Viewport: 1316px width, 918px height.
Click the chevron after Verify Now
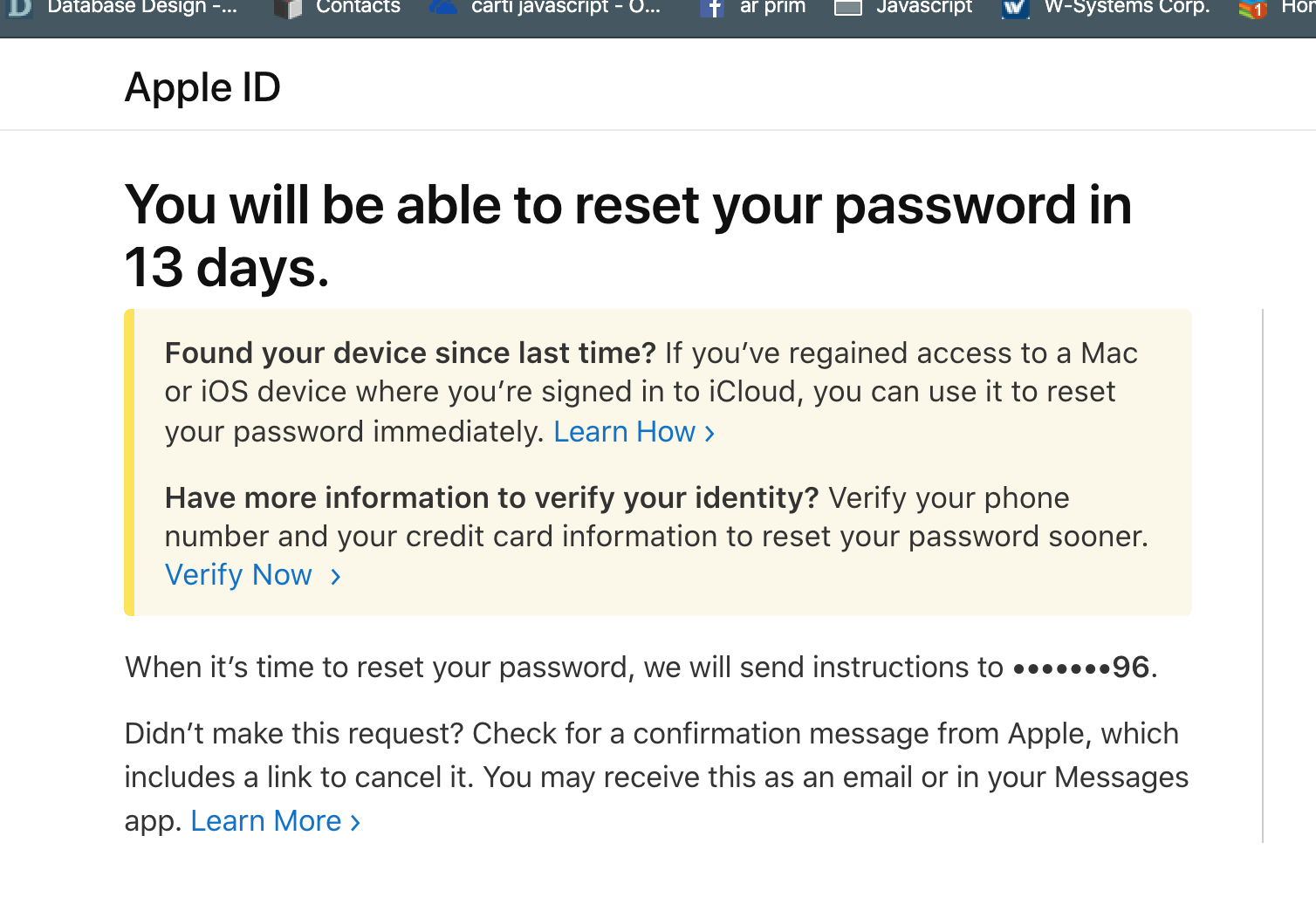[x=336, y=577]
